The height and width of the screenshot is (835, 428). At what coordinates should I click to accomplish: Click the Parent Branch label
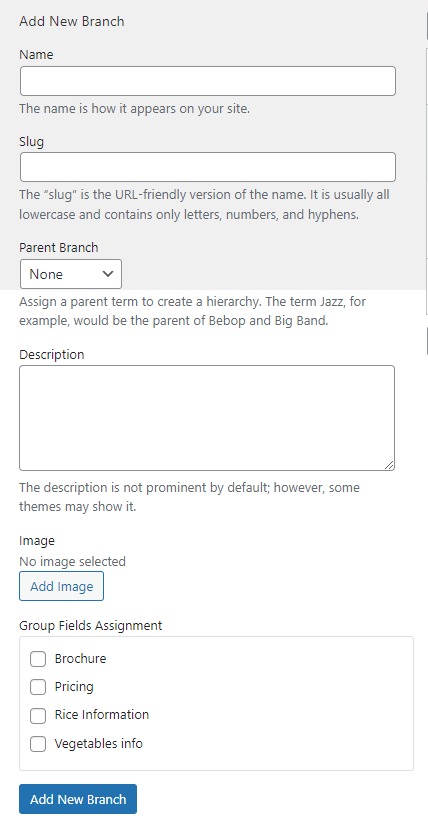click(59, 248)
